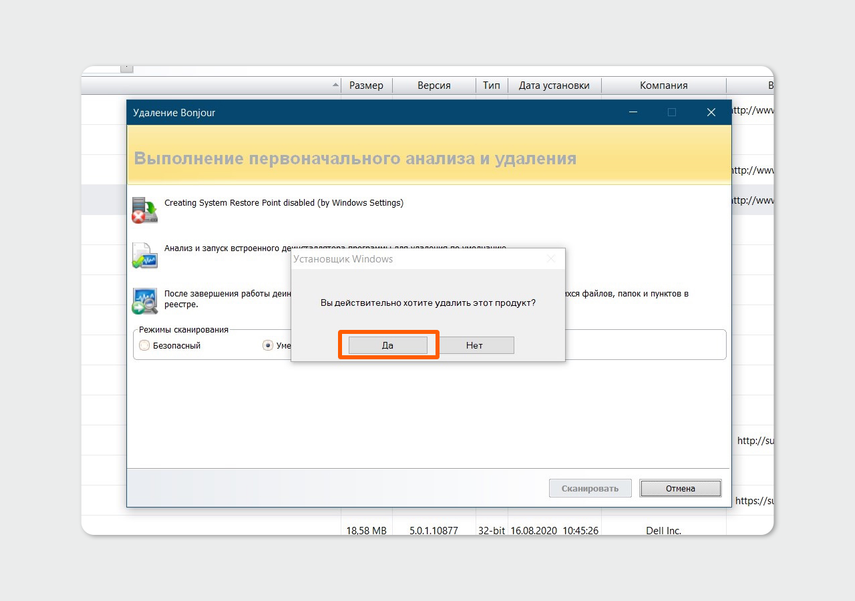Click the System Restore Point disabled icon
The image size is (855, 601).
[x=144, y=209]
